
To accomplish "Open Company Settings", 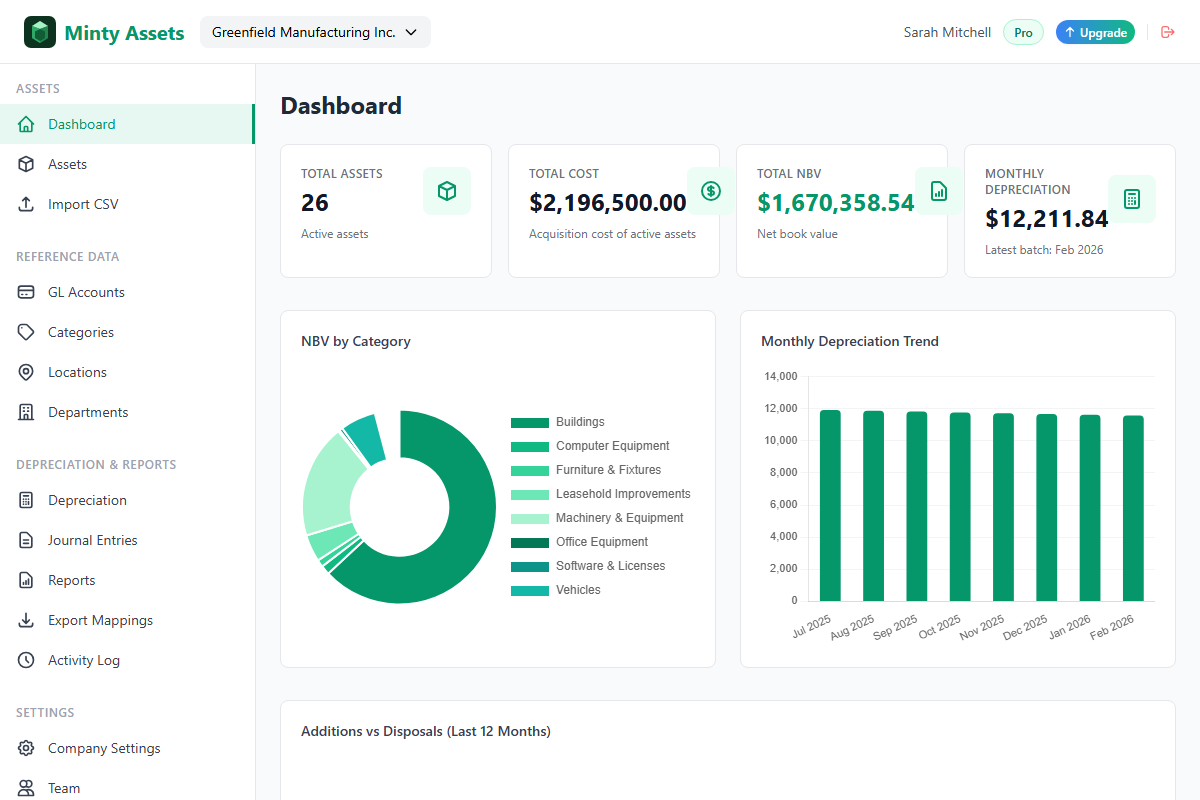I will (127, 748).
